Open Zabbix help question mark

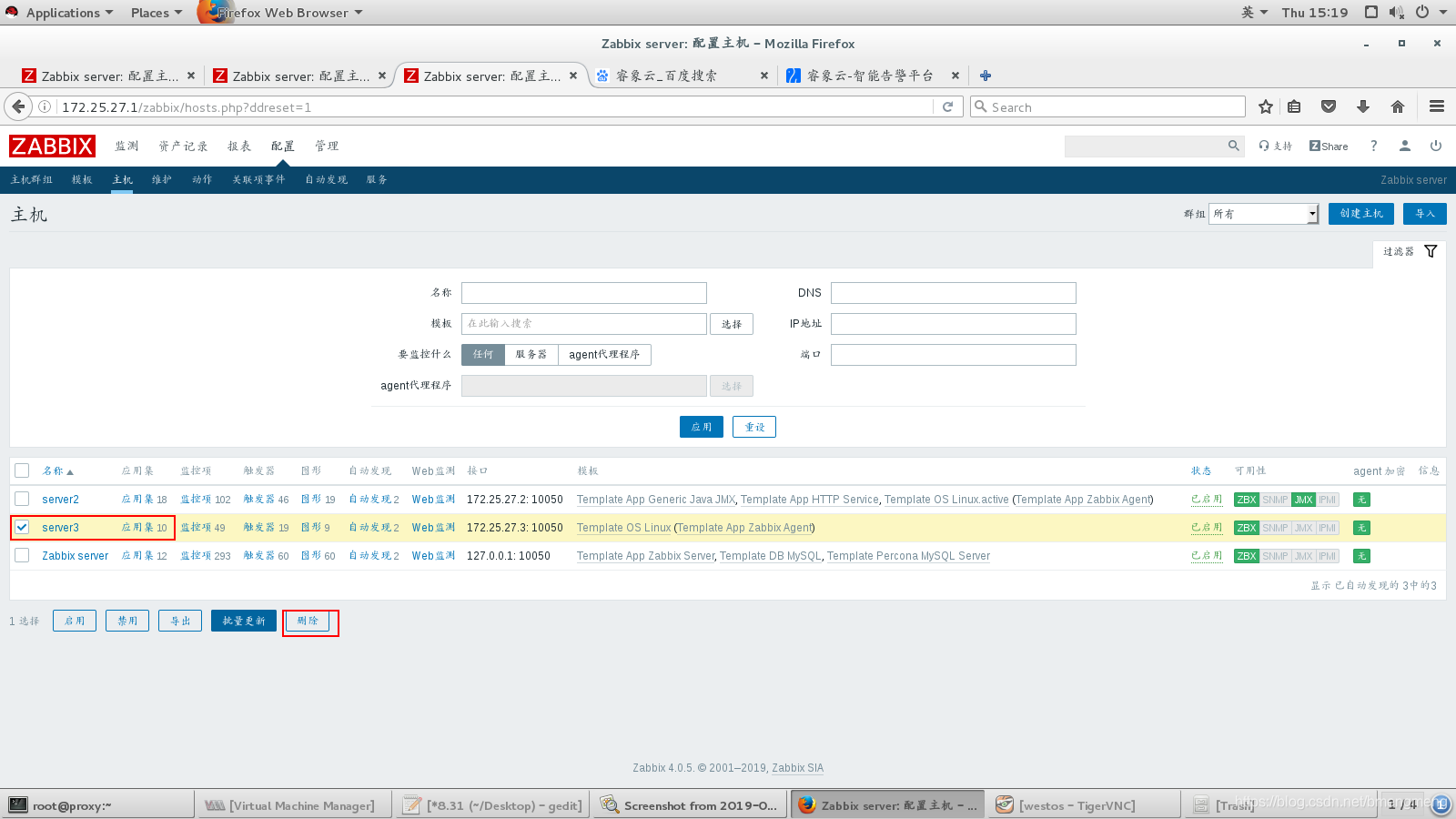click(1374, 146)
